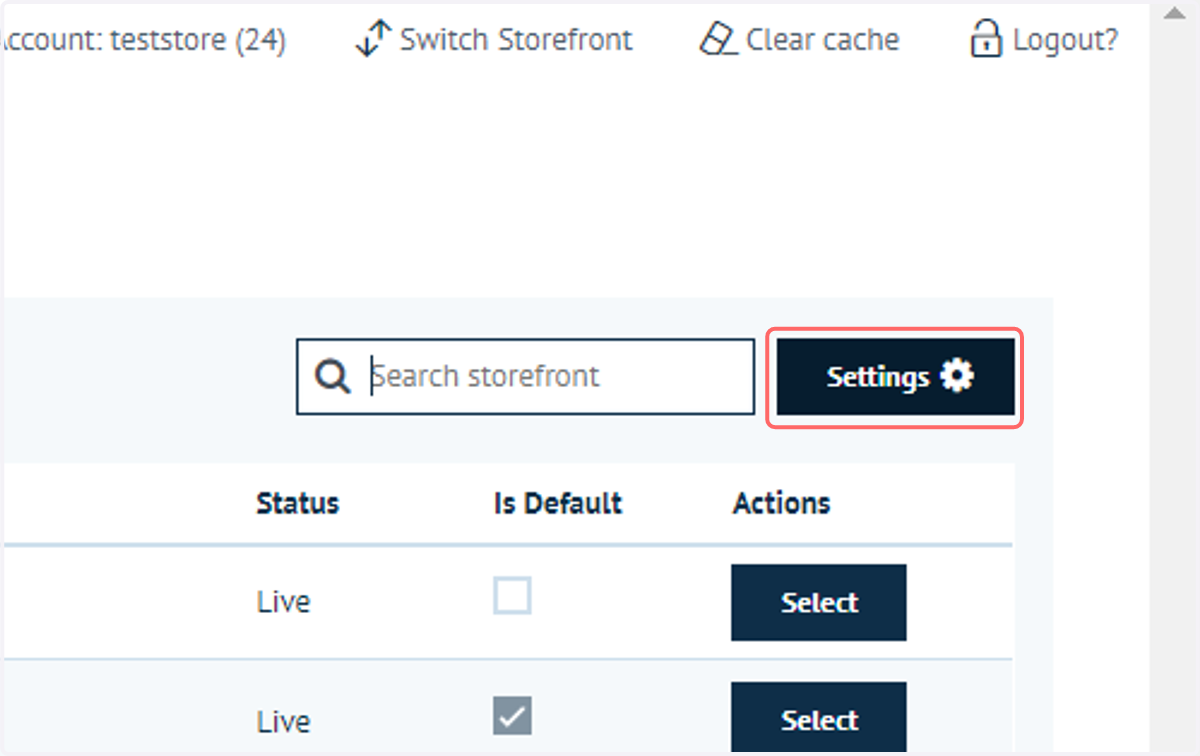Click Select button in second Live row
The height and width of the screenshot is (756, 1200).
click(819, 719)
